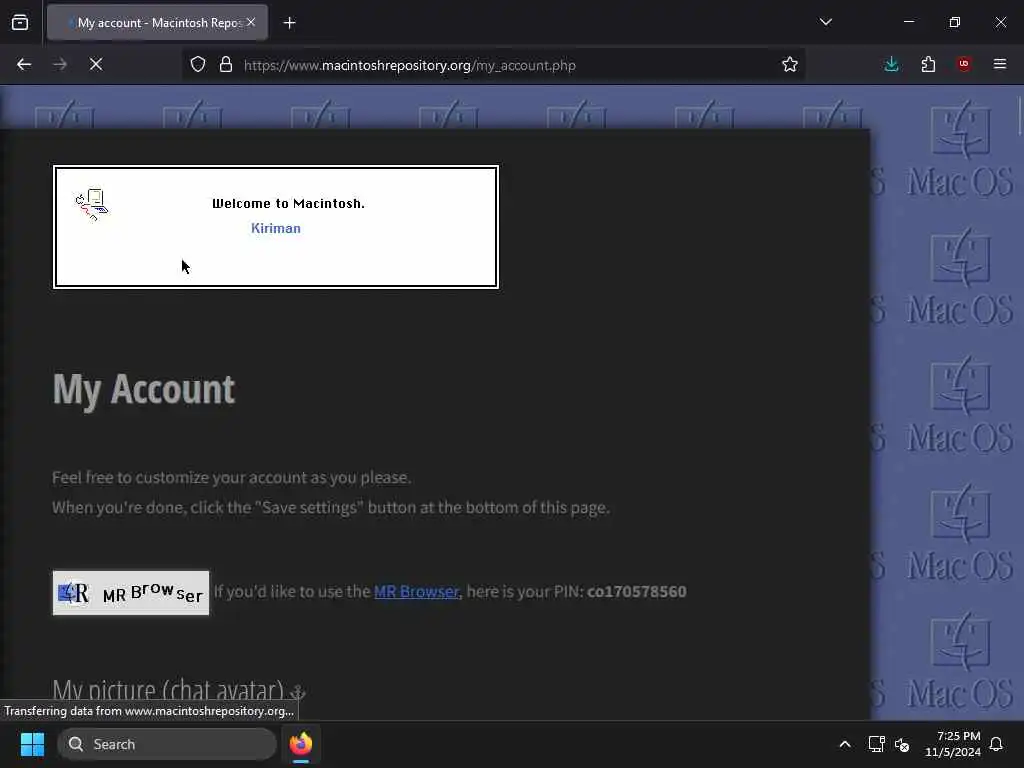Screen dimensions: 1024x768
Task: Select the My account - Macintosh Repository tab
Action: 157,23
